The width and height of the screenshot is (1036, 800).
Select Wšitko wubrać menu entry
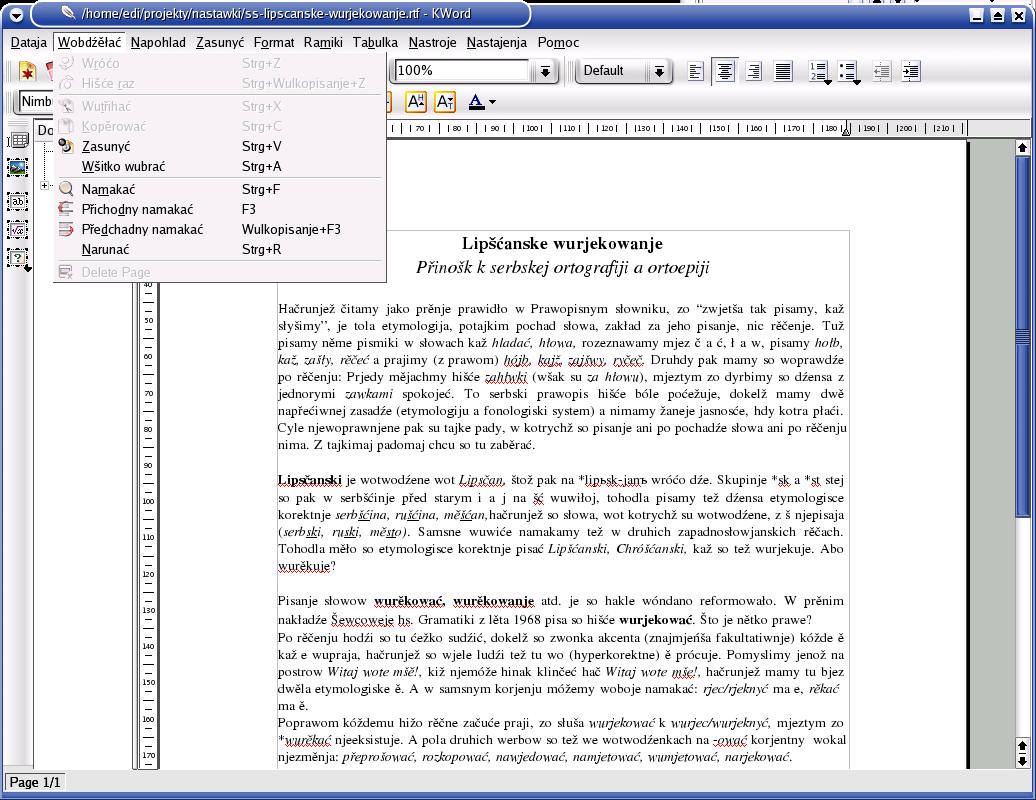pos(123,166)
